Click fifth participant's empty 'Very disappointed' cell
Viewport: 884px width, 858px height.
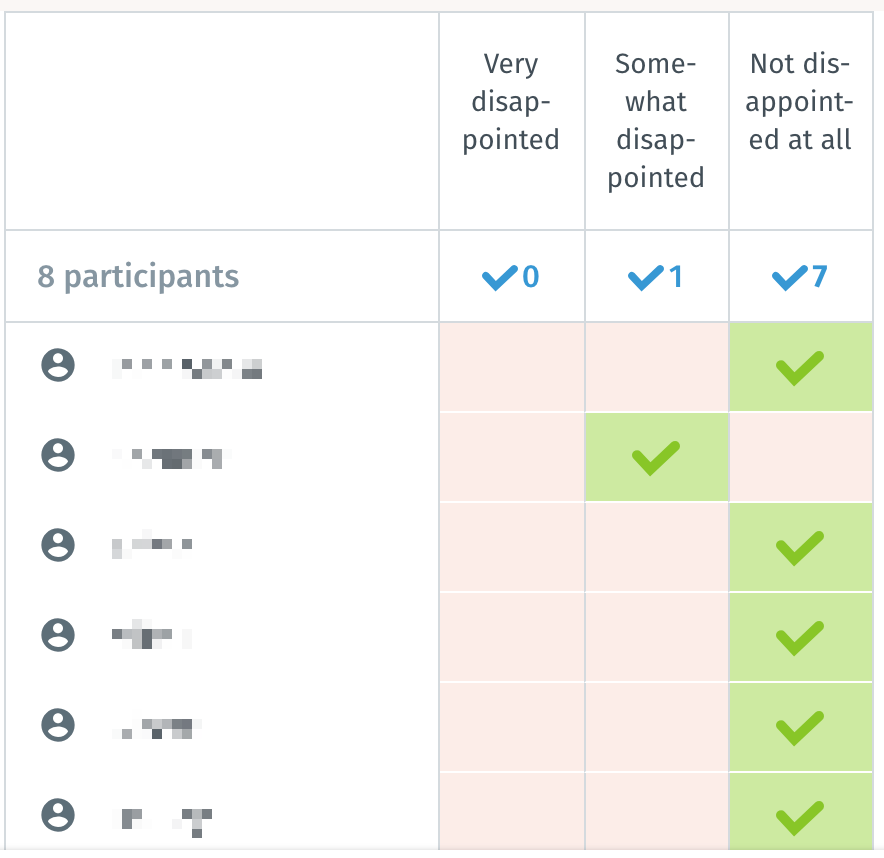(511, 727)
